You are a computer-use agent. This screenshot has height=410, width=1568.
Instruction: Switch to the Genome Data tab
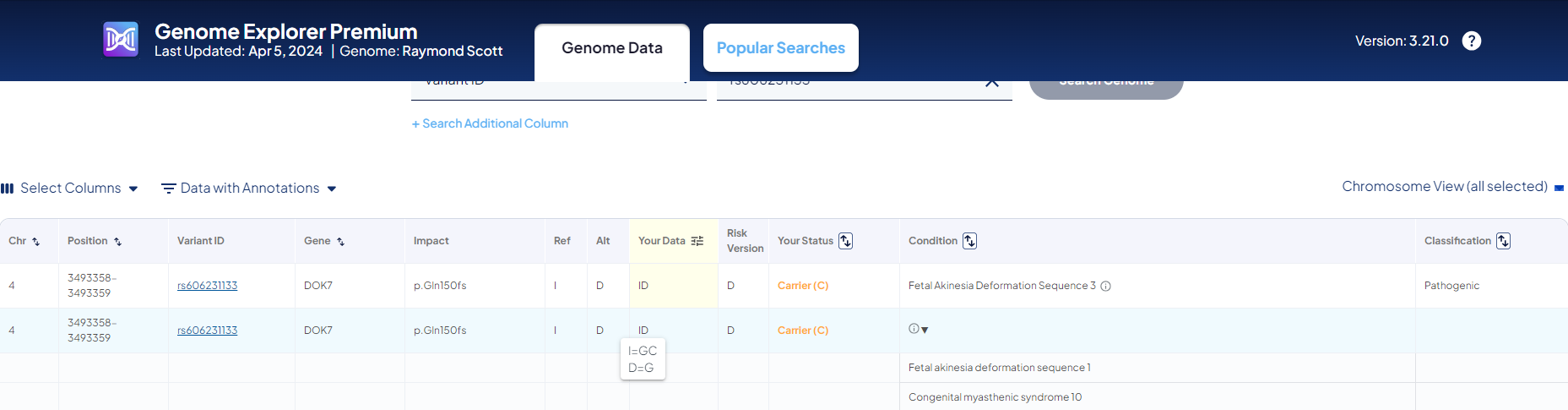coord(612,48)
